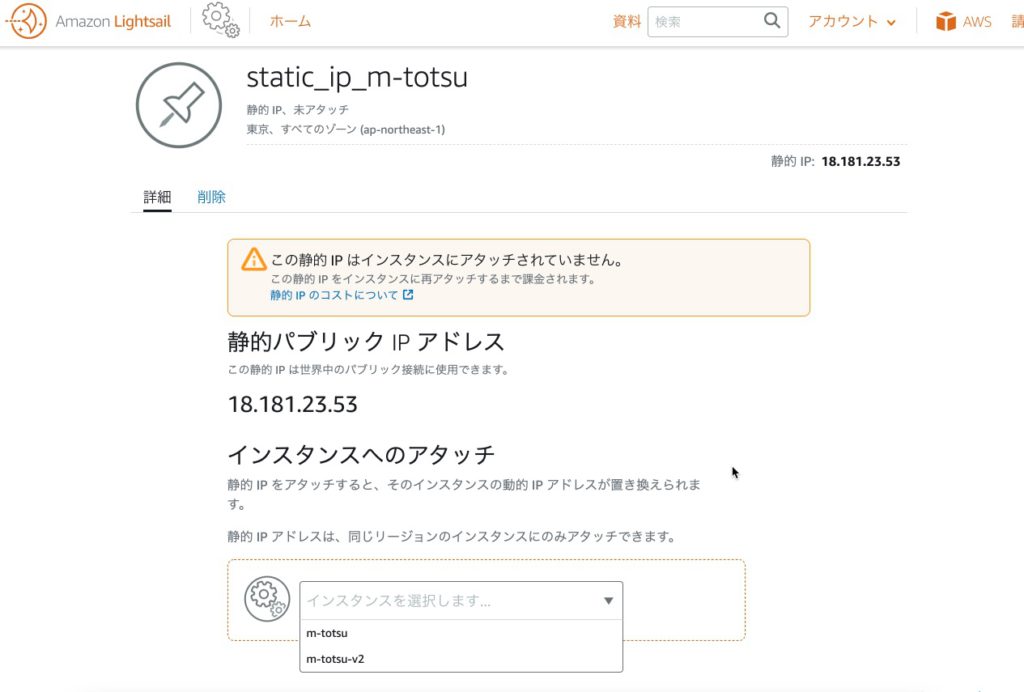Open the 資料 link
Screen dimensions: 1024x692
[x=627, y=21]
